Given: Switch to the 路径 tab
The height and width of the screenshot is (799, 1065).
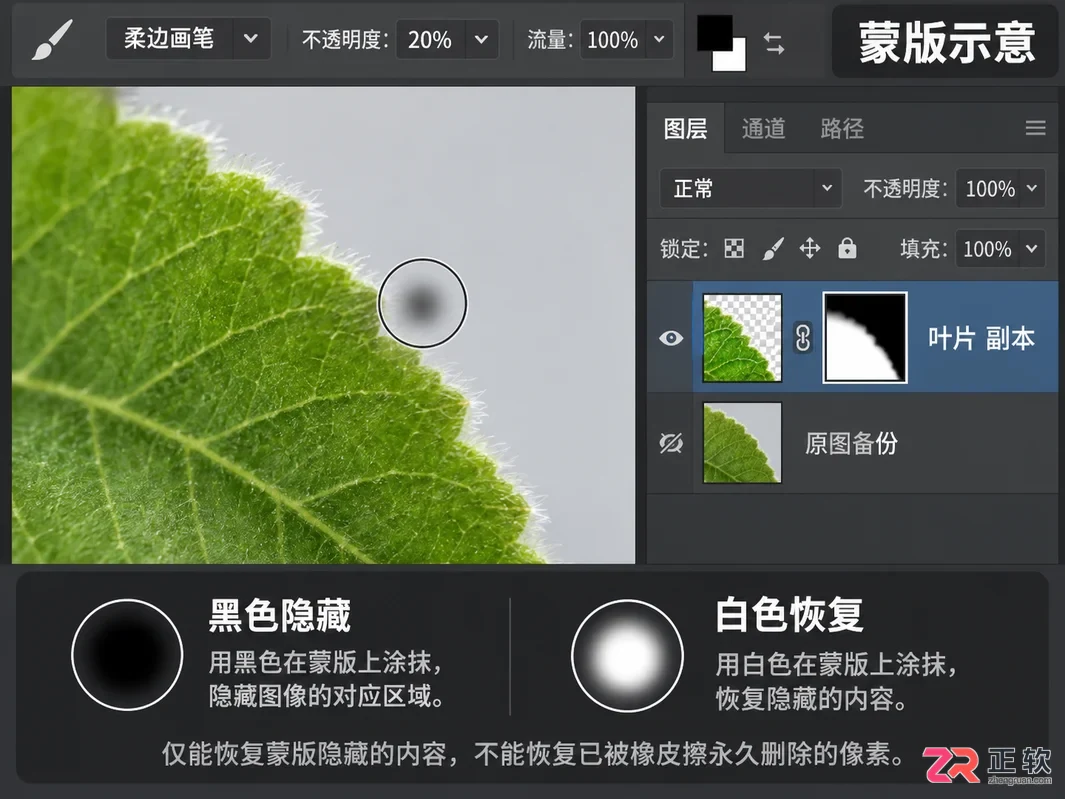Looking at the screenshot, I should click(842, 128).
